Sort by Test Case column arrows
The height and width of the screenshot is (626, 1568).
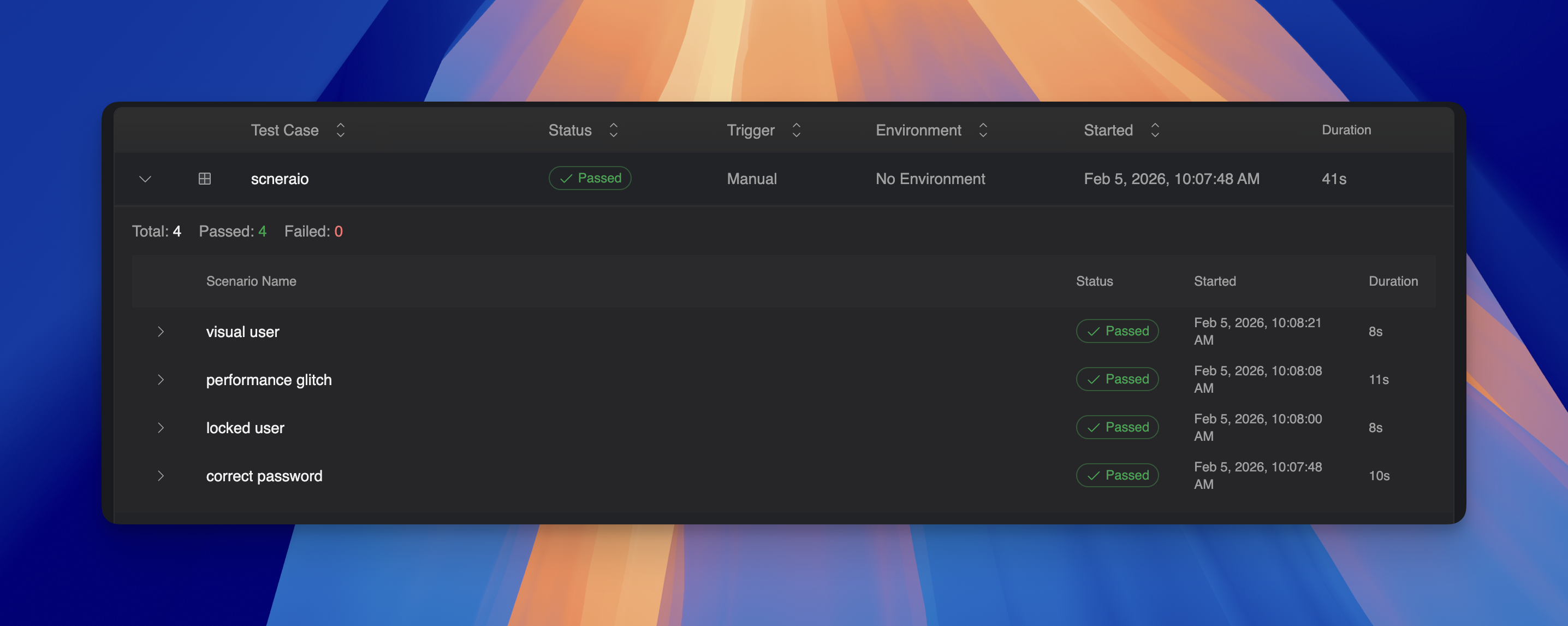(340, 131)
